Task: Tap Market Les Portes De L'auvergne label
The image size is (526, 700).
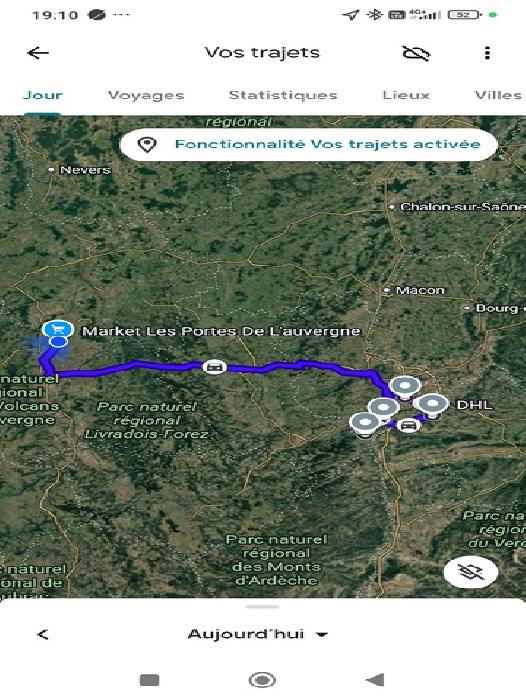Action: pyautogui.click(x=221, y=331)
